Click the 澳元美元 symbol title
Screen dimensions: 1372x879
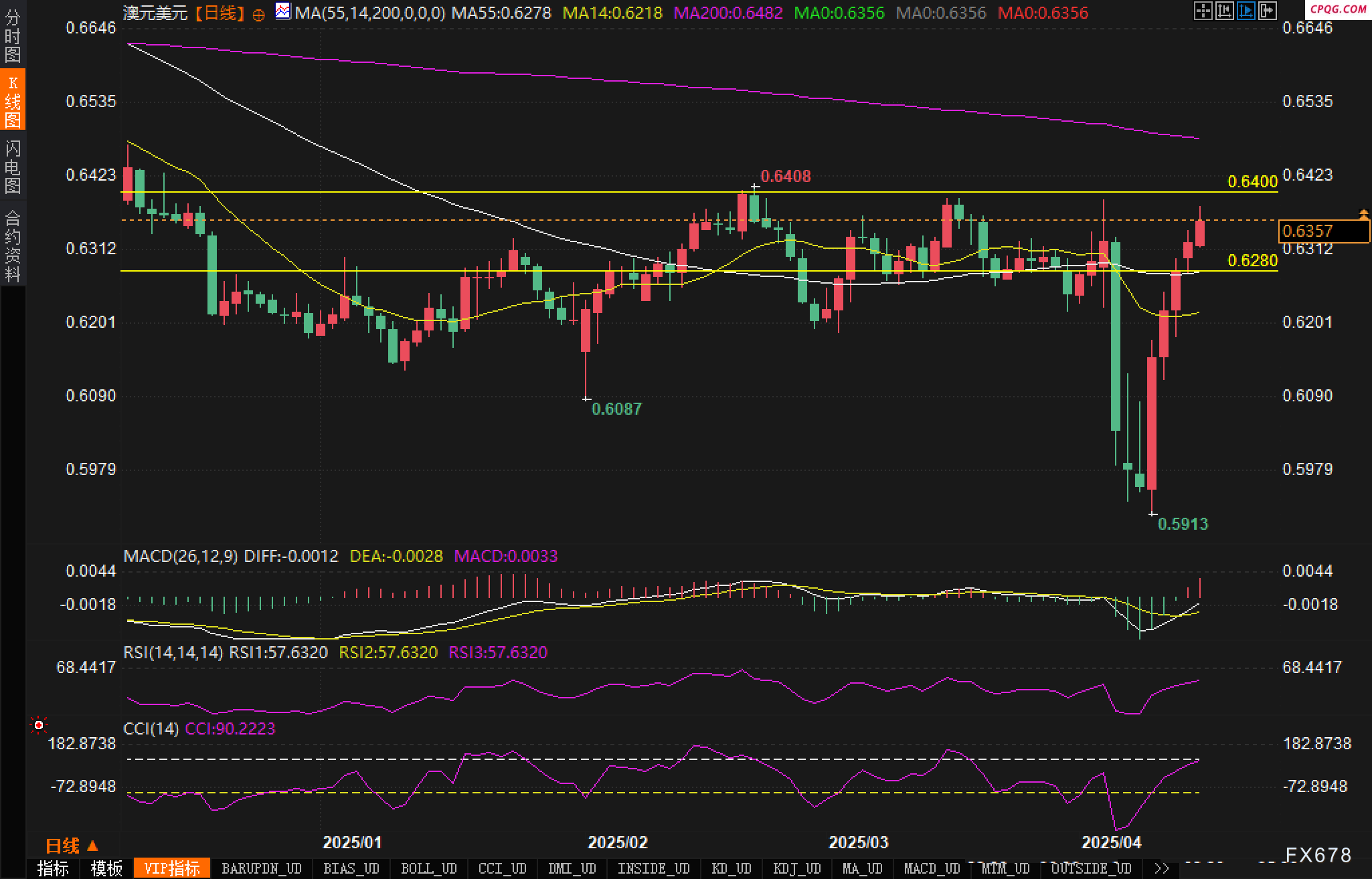(155, 13)
